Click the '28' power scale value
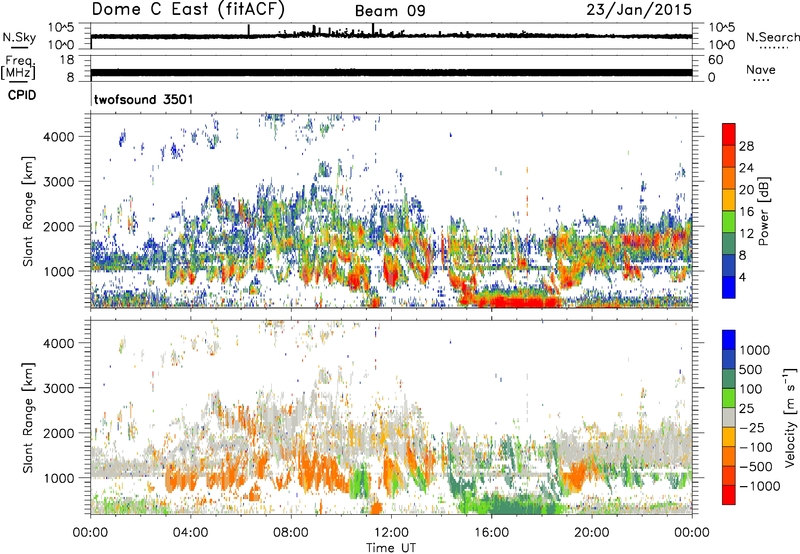Viewport: 800px width, 554px height. 746,146
